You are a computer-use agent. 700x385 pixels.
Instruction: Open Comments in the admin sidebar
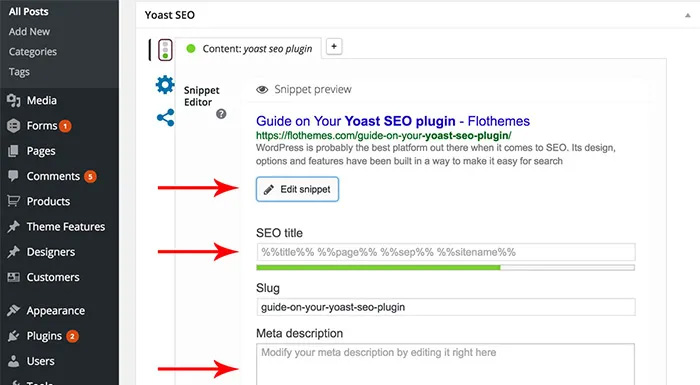click(51, 176)
